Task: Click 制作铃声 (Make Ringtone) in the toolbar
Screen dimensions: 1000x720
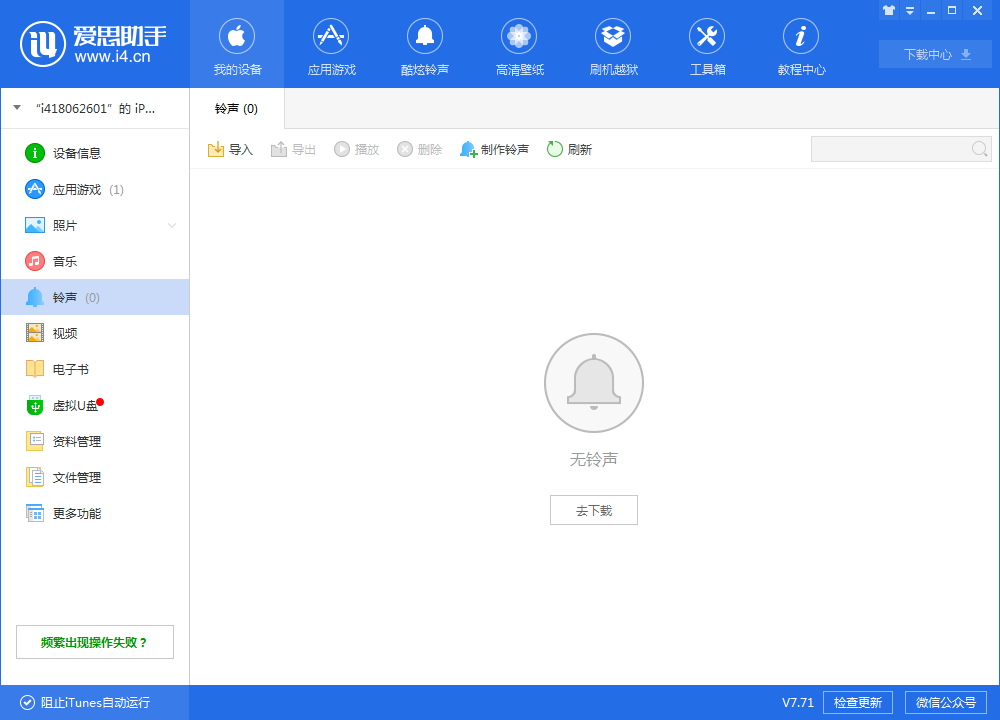Action: click(x=494, y=148)
